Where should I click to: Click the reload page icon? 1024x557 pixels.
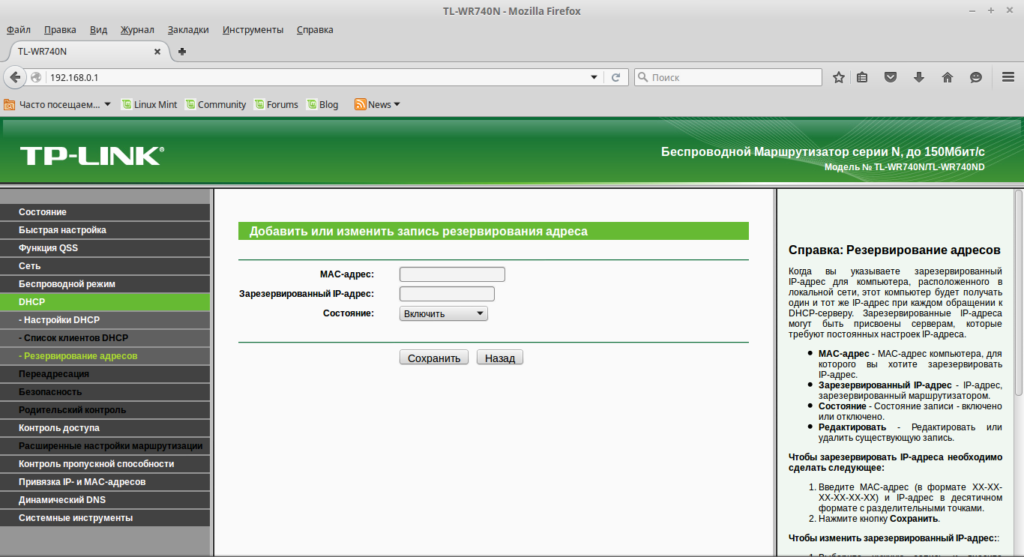pyautogui.click(x=615, y=77)
